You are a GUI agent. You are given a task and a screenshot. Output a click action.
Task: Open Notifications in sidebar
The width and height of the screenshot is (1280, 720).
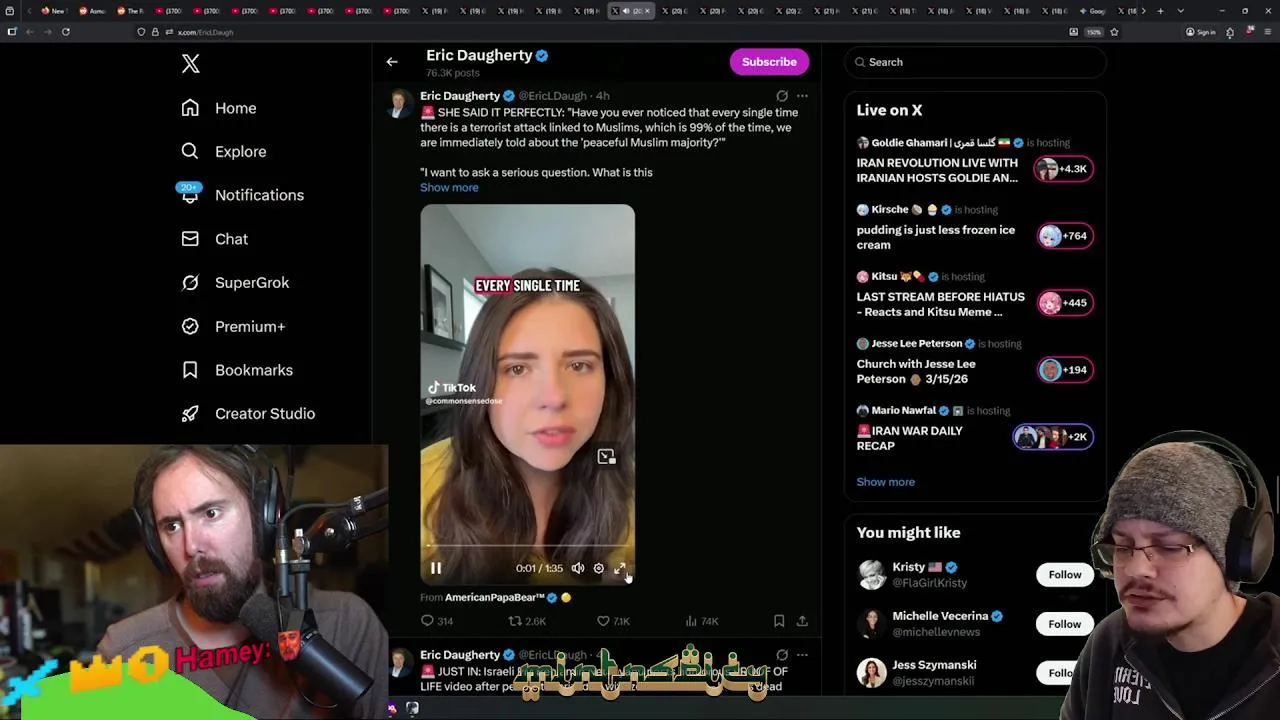[x=241, y=195]
